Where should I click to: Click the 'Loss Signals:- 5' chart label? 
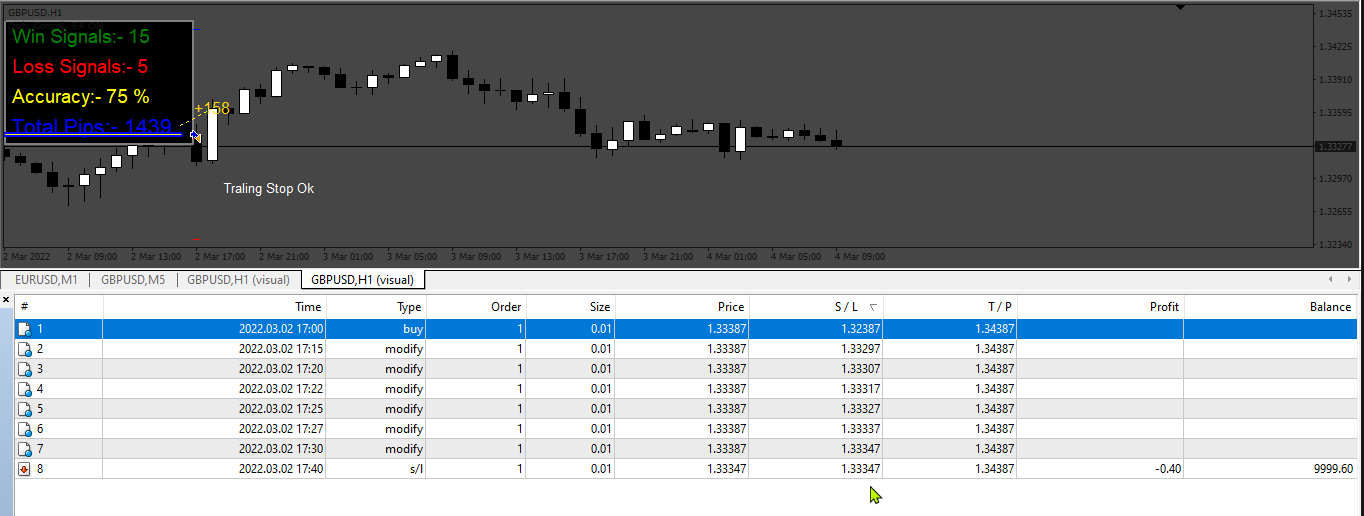[80, 67]
